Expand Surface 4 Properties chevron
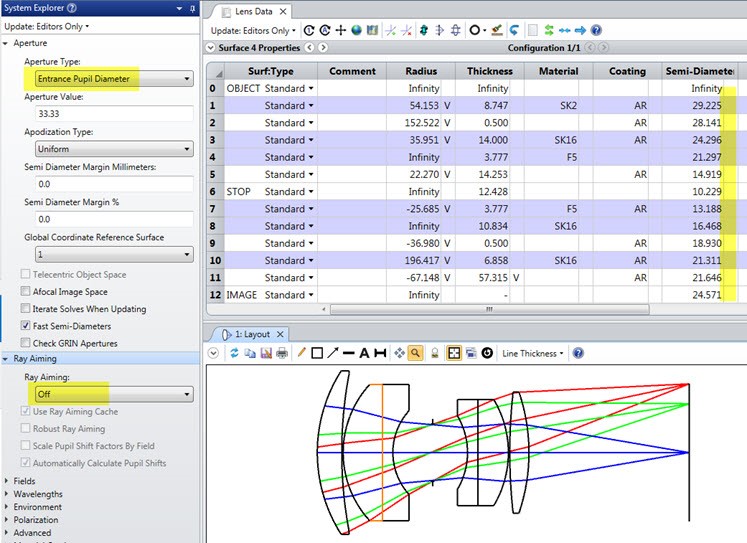The image size is (747, 543). pos(211,48)
